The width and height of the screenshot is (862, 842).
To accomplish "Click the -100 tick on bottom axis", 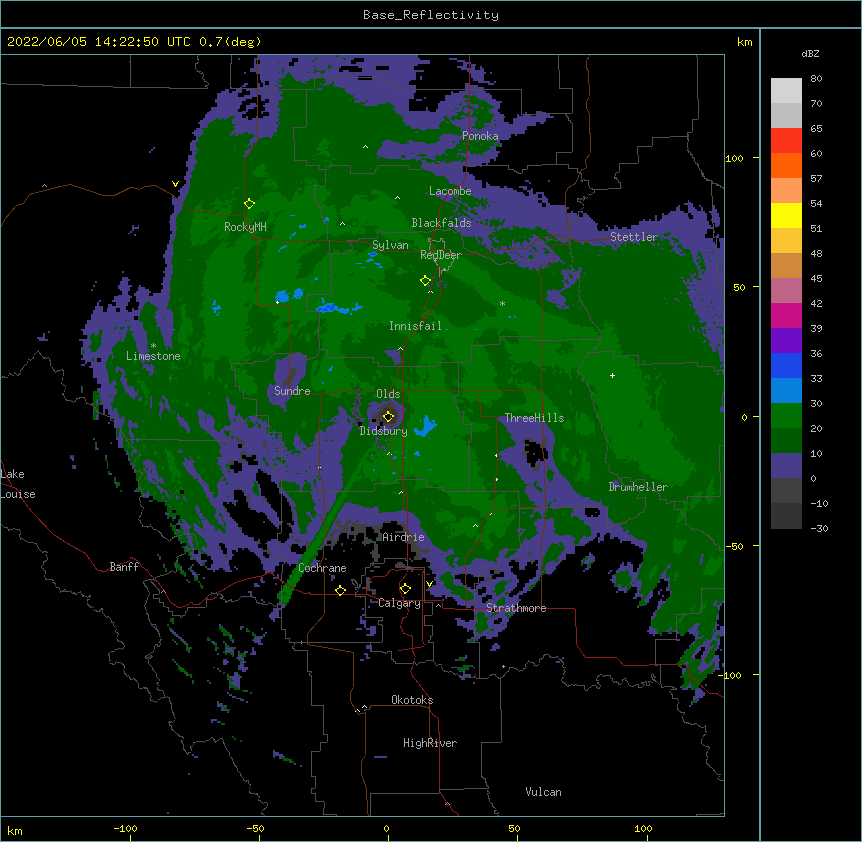I will coord(125,828).
